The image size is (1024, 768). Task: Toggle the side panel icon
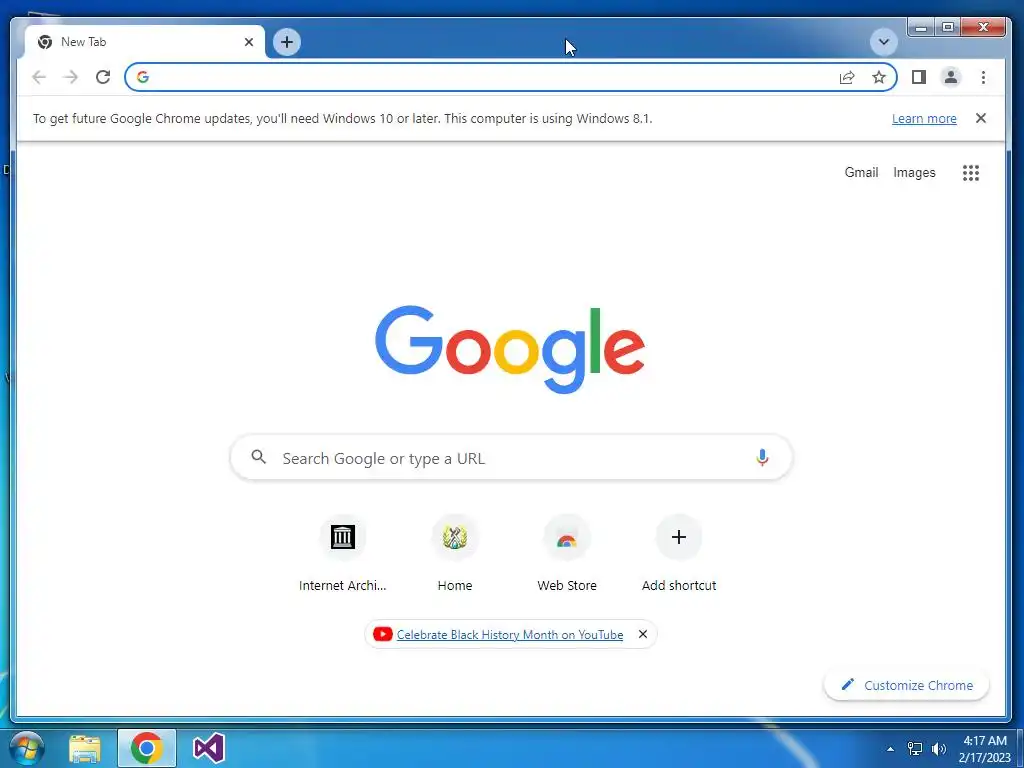click(x=919, y=77)
